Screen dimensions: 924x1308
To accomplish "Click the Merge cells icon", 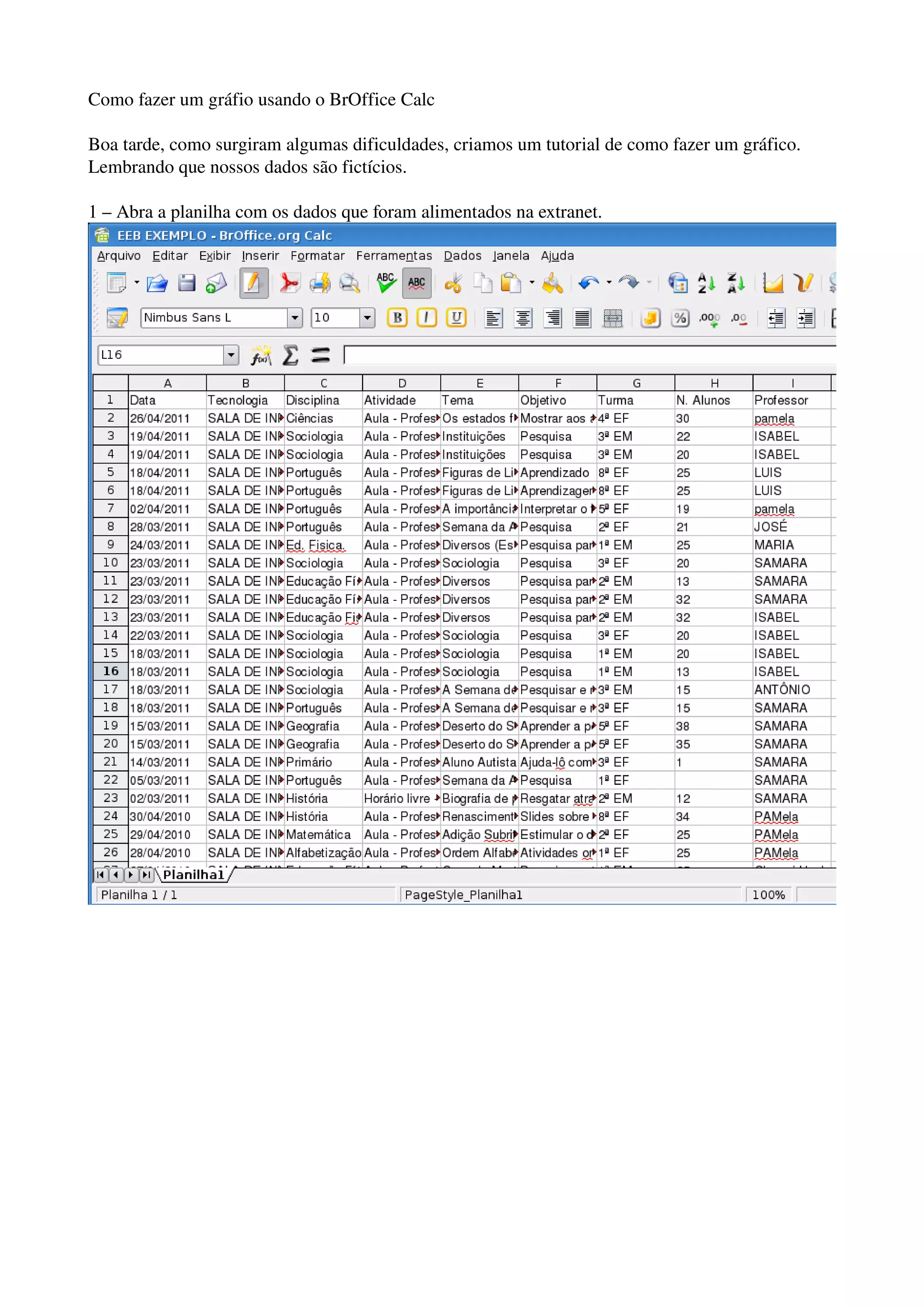I will click(x=612, y=318).
